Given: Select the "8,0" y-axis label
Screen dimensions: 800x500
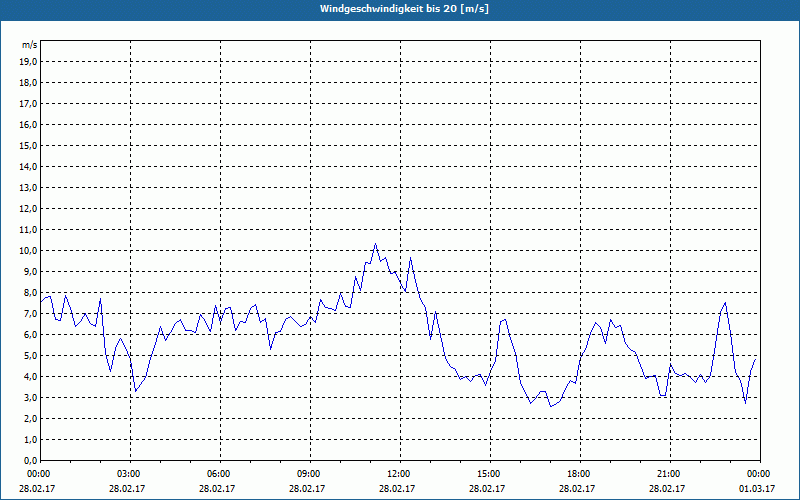Looking at the screenshot, I should pos(30,293).
